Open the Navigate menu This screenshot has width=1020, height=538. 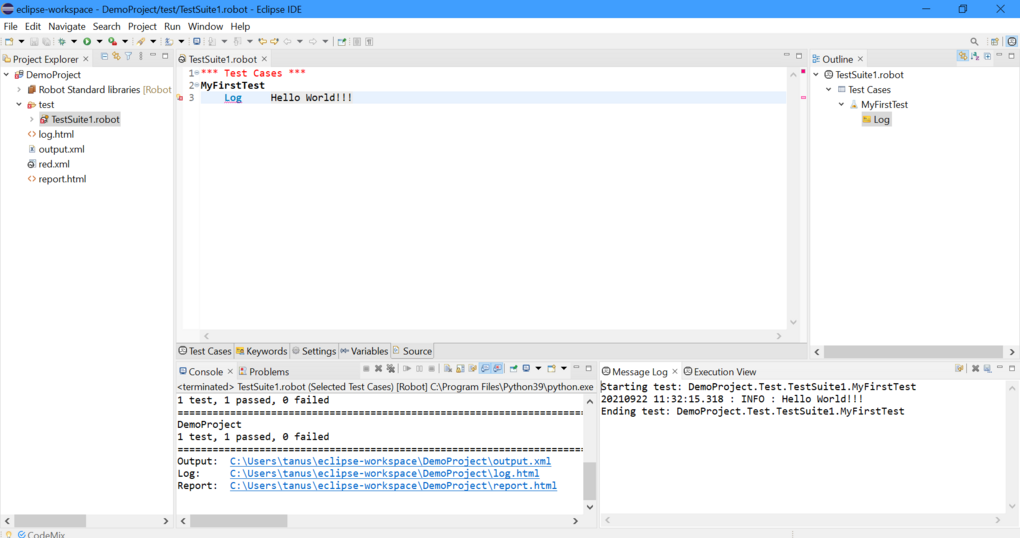coord(66,27)
